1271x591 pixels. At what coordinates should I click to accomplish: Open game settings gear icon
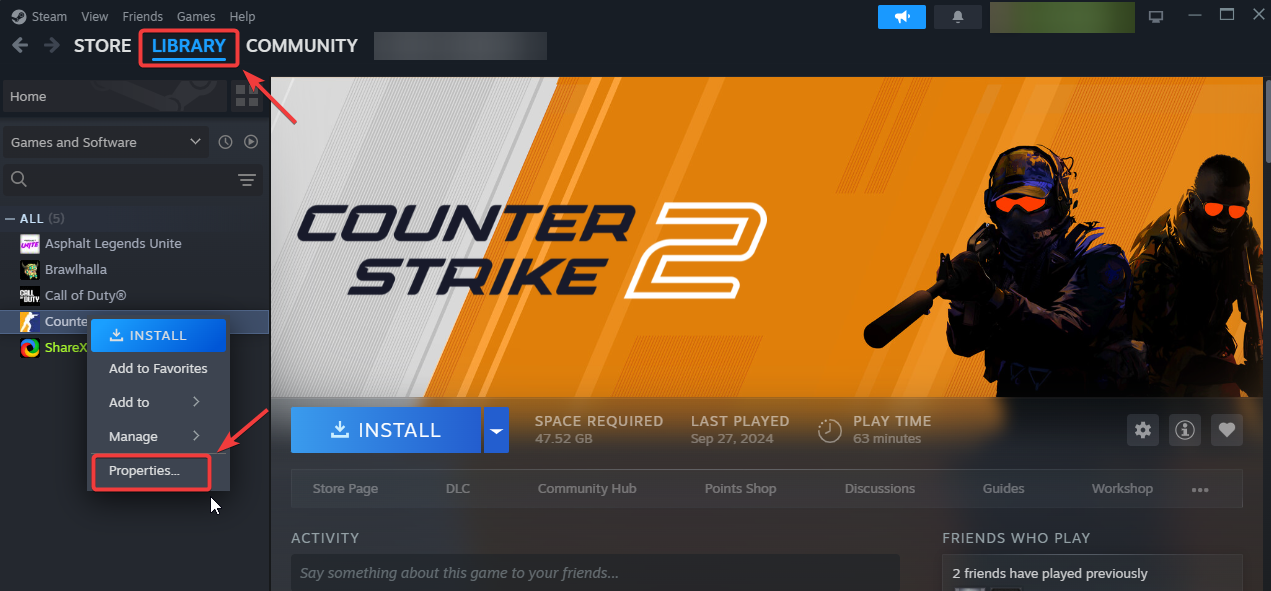[x=1143, y=430]
